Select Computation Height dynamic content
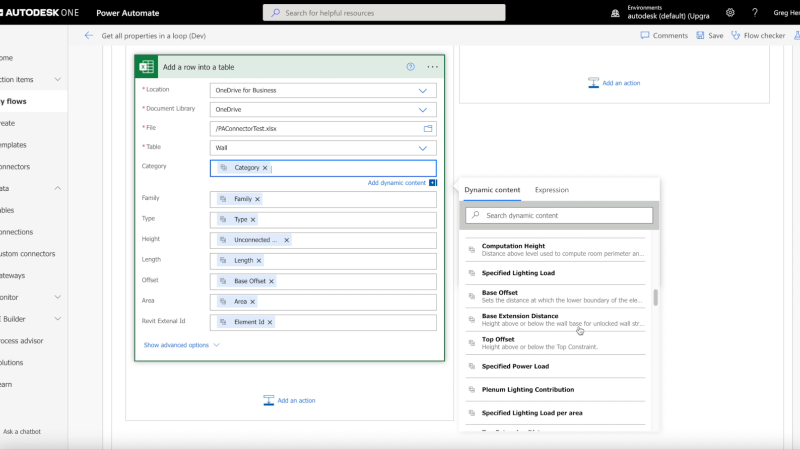 click(x=556, y=249)
